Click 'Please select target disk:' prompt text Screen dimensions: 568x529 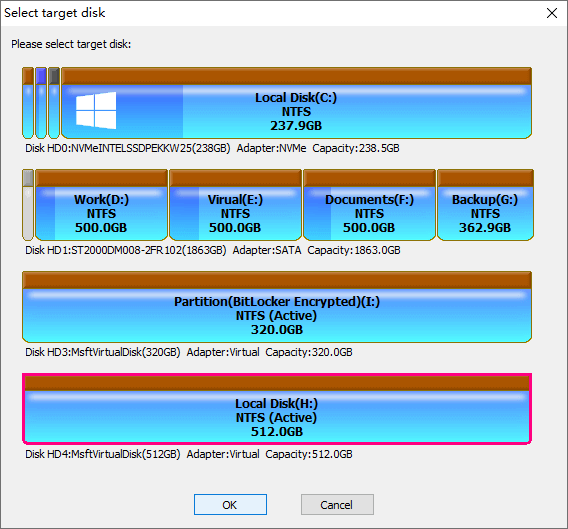pyautogui.click(x=71, y=44)
